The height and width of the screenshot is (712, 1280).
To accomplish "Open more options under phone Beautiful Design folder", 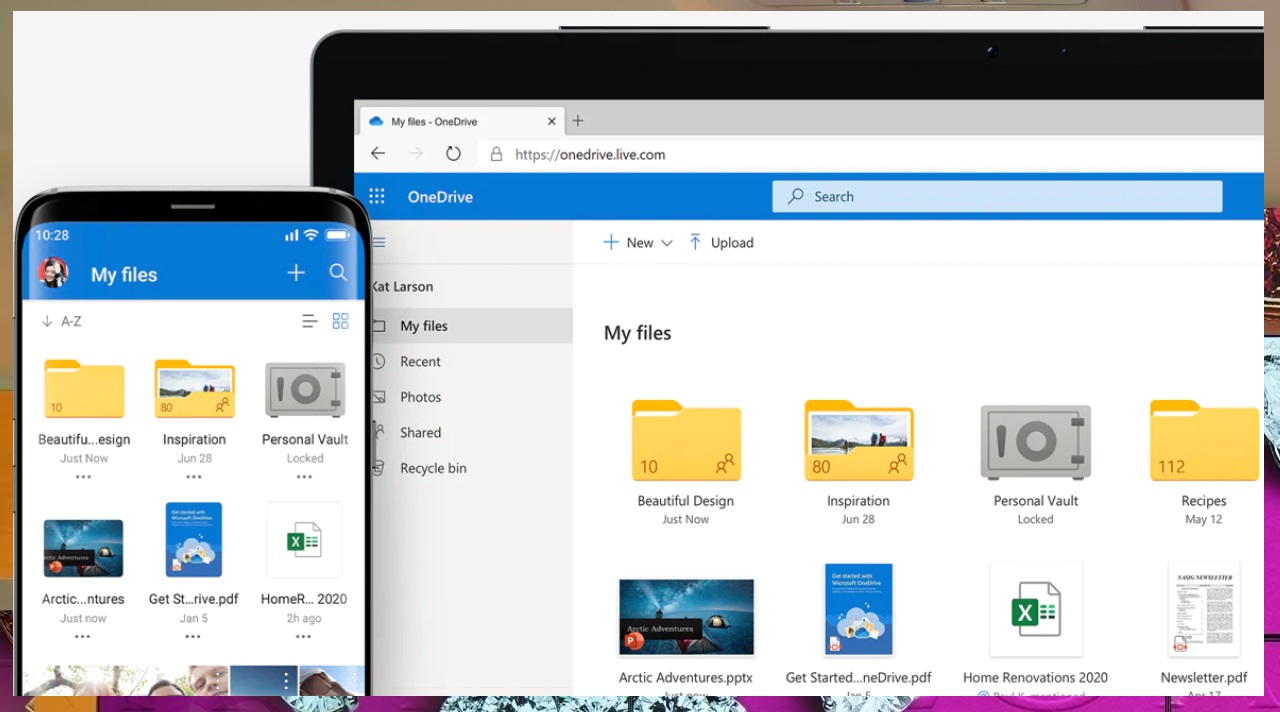I will click(84, 477).
